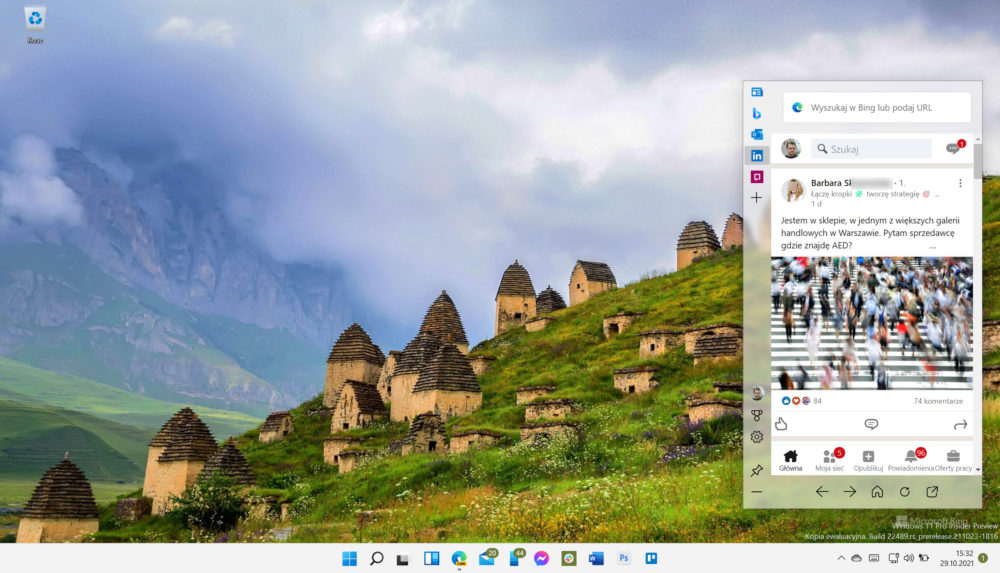Like the post with thumbs-up icon
Screen dimensions: 1000x573
(x=781, y=424)
